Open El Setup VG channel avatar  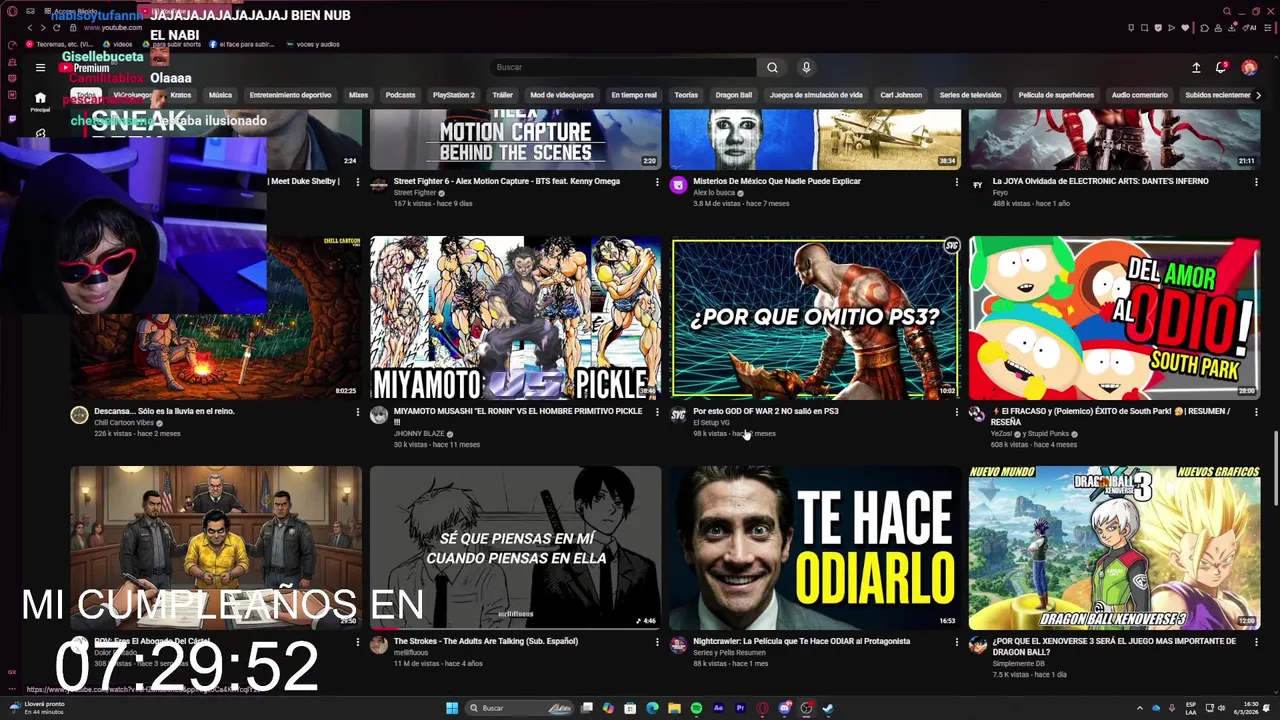pyautogui.click(x=678, y=415)
